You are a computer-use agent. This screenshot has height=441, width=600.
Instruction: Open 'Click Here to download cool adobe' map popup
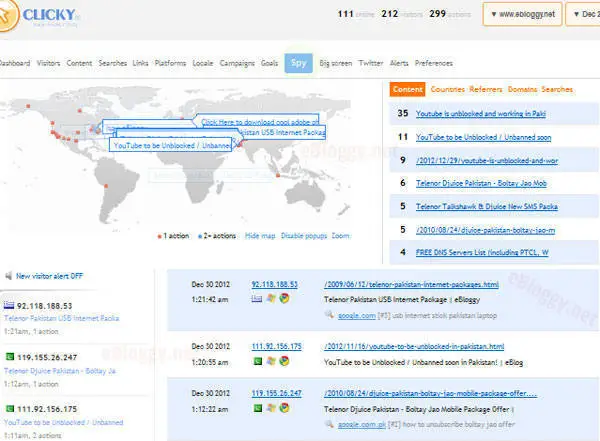tap(259, 122)
